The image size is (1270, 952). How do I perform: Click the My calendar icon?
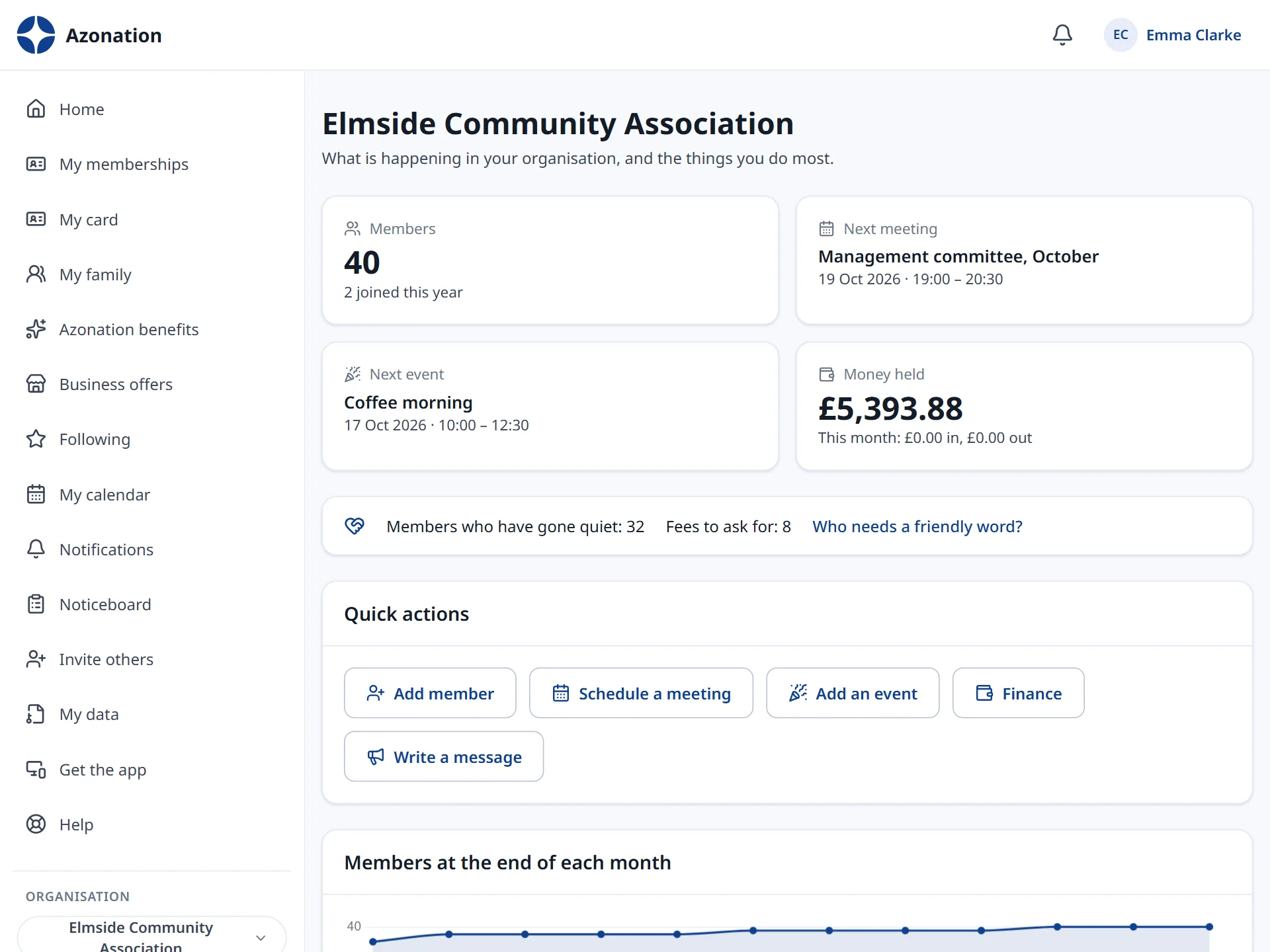point(36,495)
